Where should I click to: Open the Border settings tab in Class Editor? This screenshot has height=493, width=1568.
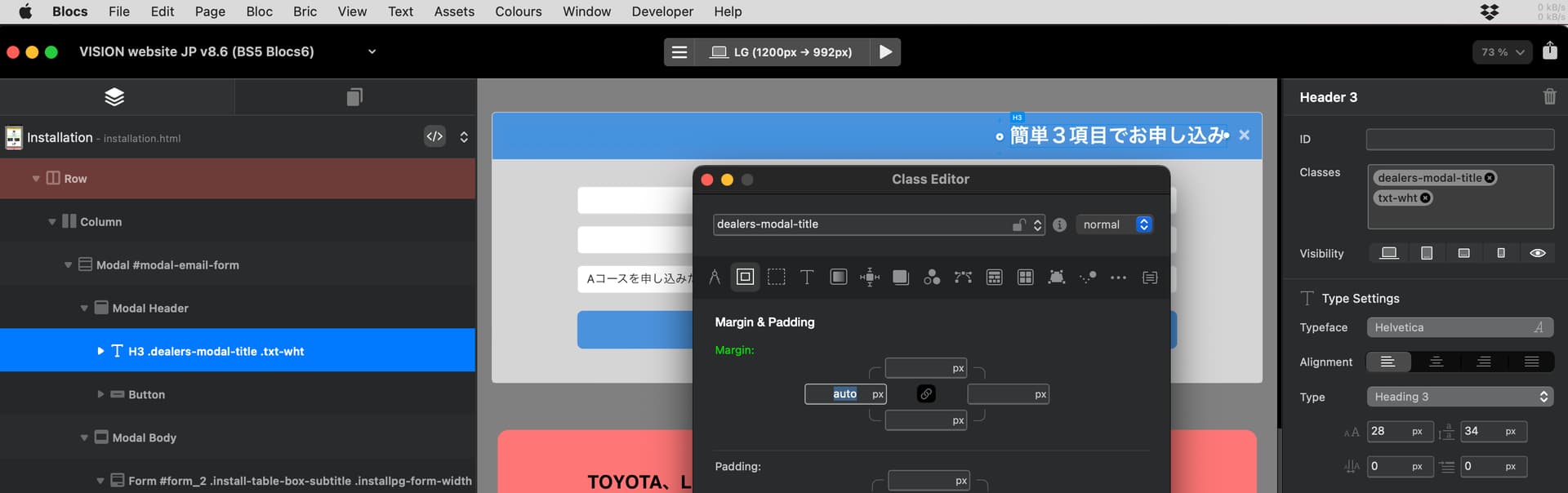776,278
